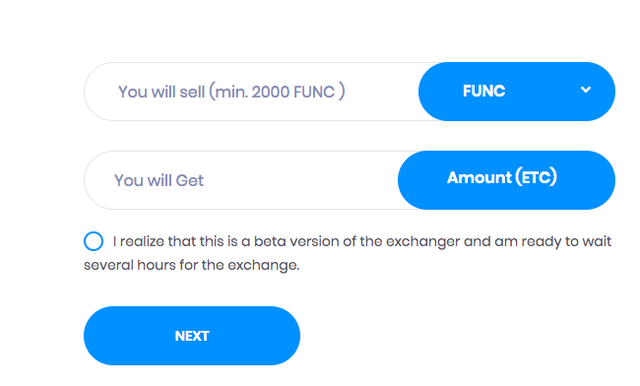Select the 'min. 2000 FUNC' placeholder field
The image size is (640, 386).
(251, 91)
